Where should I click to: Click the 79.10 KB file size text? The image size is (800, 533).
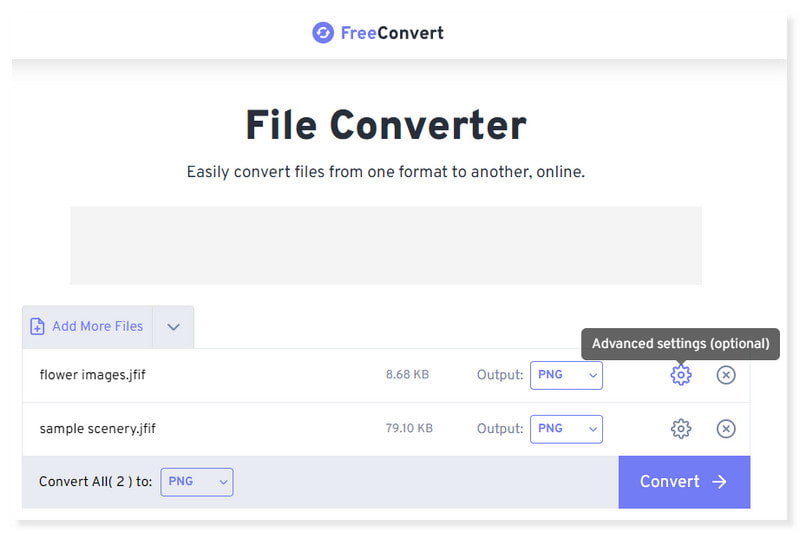pos(409,429)
